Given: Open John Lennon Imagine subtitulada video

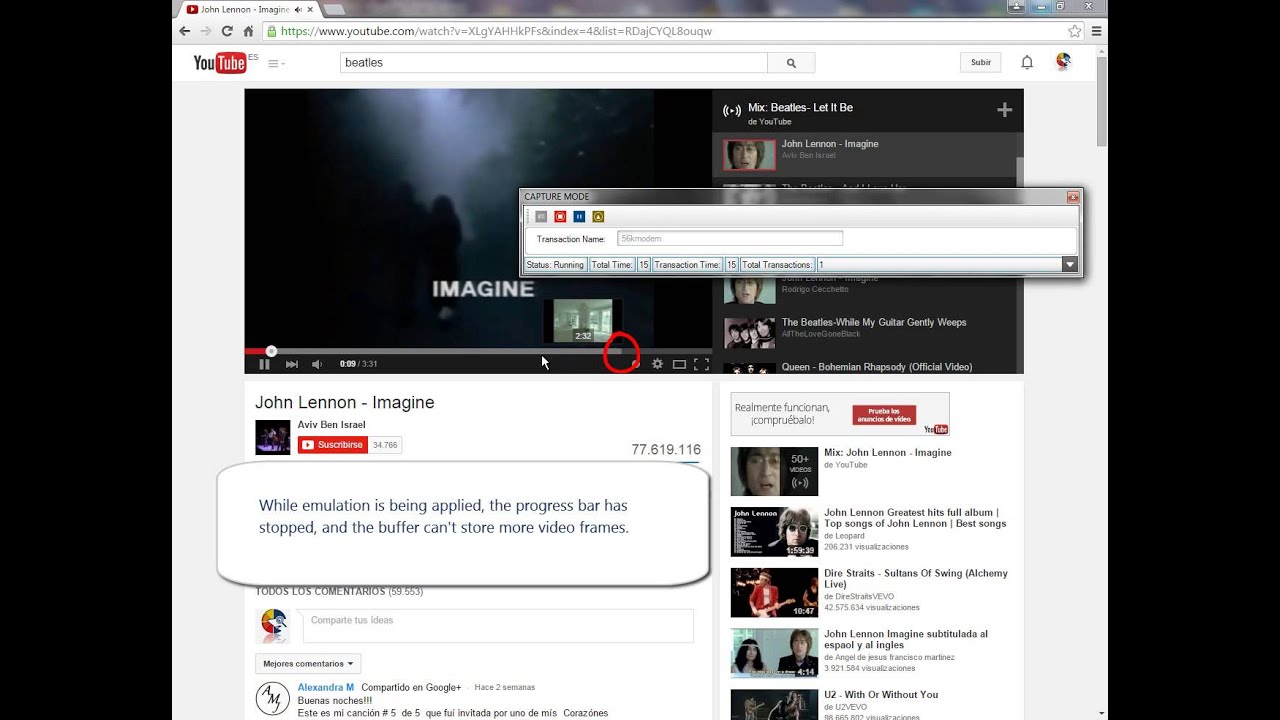Looking at the screenshot, I should pyautogui.click(x=906, y=639).
